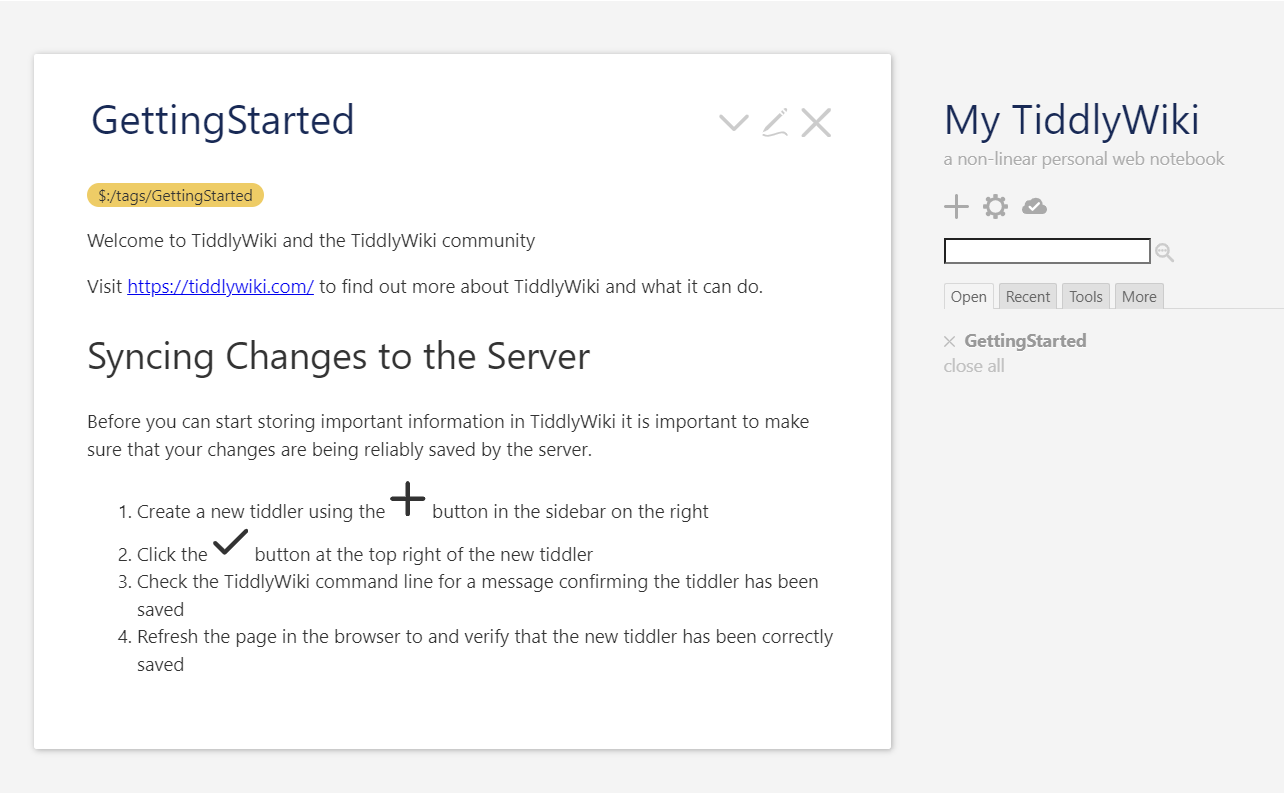1284x793 pixels.
Task: Close the GettingStarted tiddler with X icon
Action: click(816, 122)
